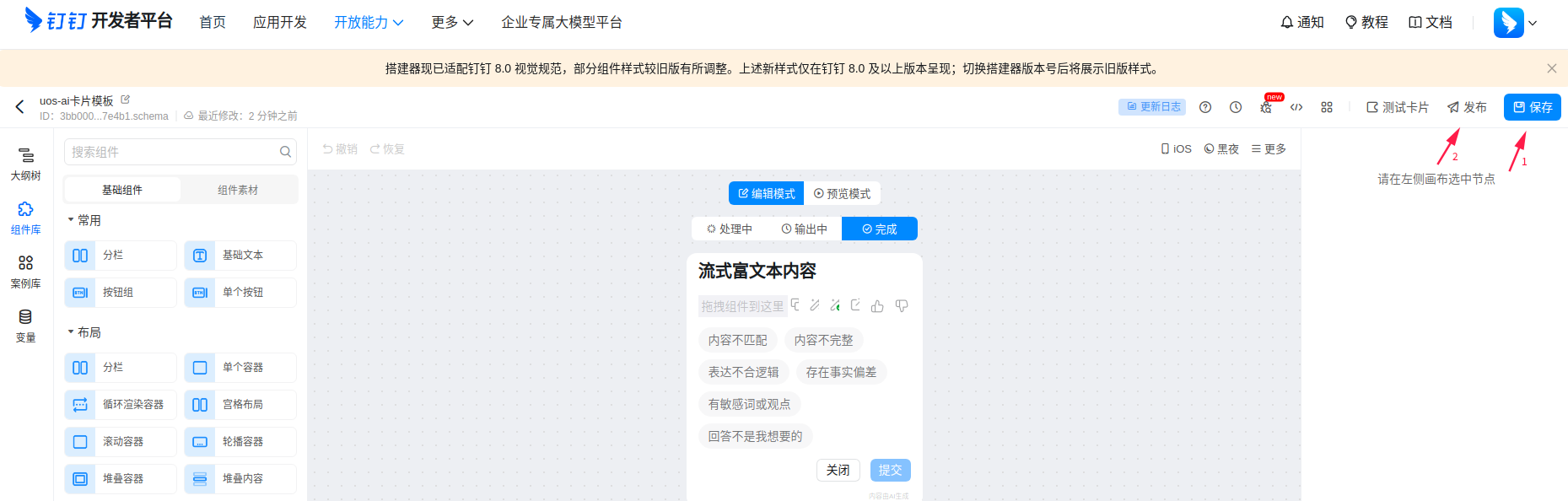
Task: Switch to 编辑模式 edit mode
Action: [766, 193]
